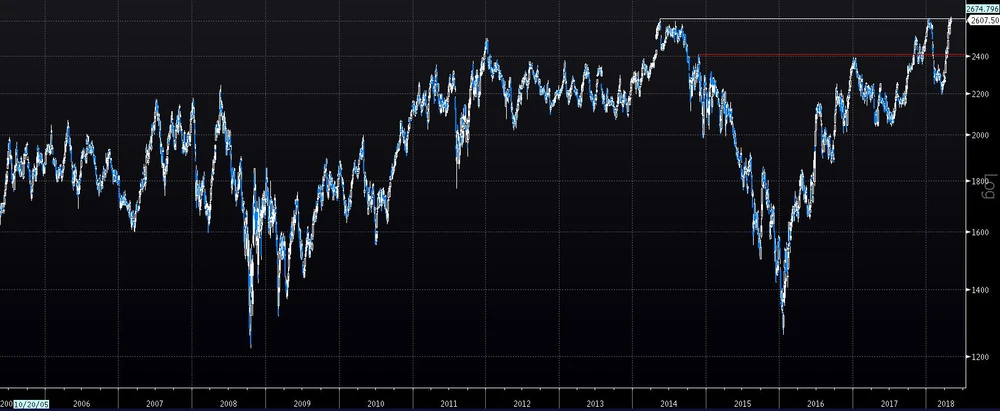Screen dimensions: 1000x411
Task: Click the 2014 label on time axis
Action: click(x=669, y=404)
